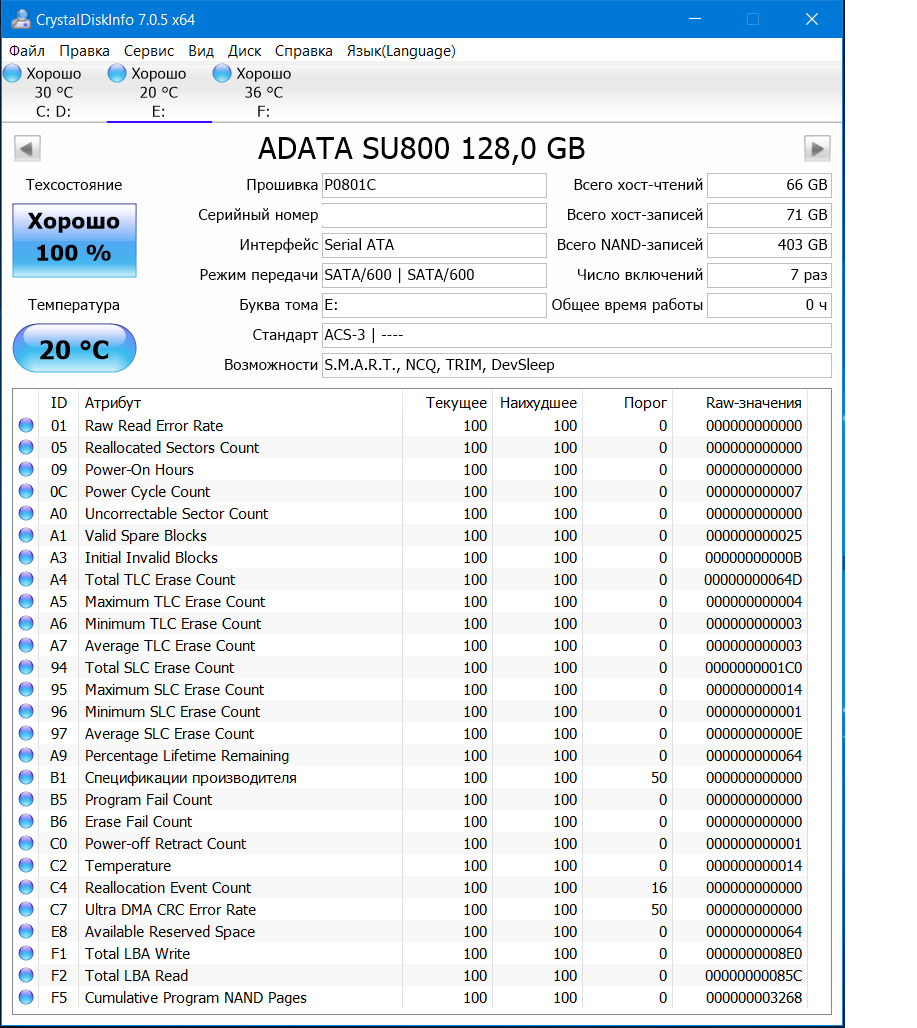The image size is (917, 1028).
Task: Go to next disk with right arrow
Action: click(817, 148)
